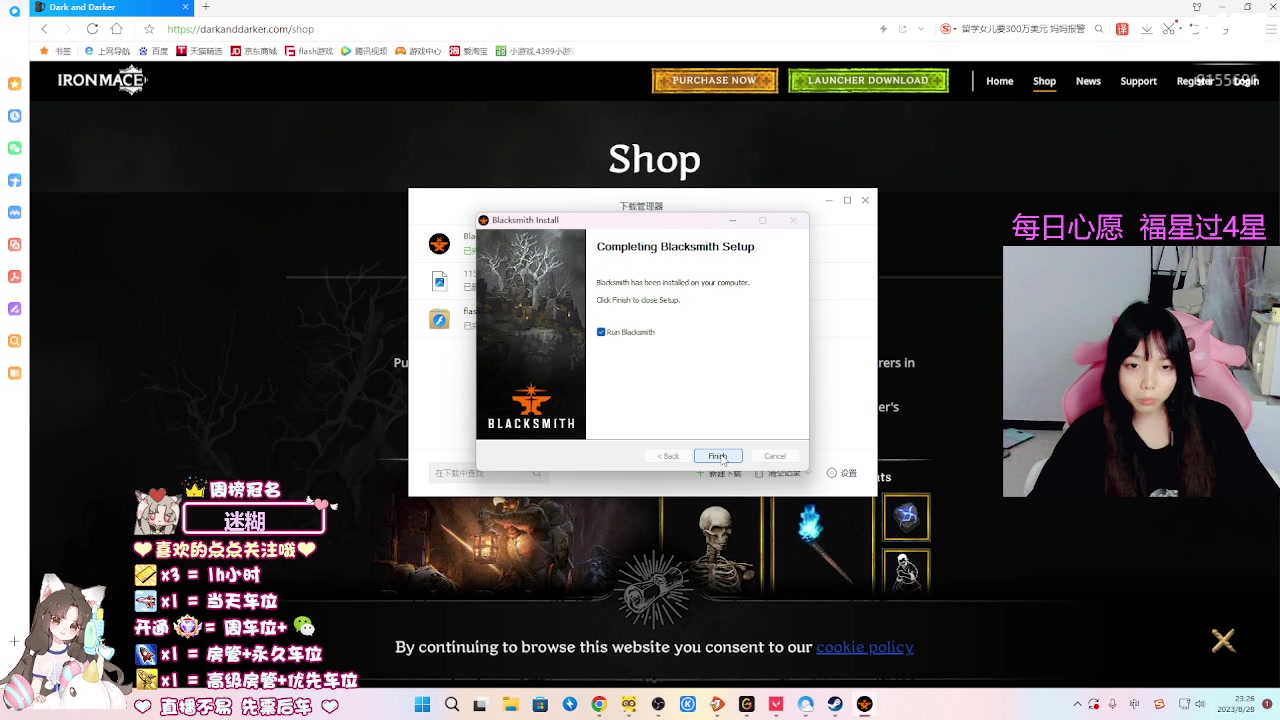
Task: Open the Login navigation item
Action: click(x=1246, y=81)
